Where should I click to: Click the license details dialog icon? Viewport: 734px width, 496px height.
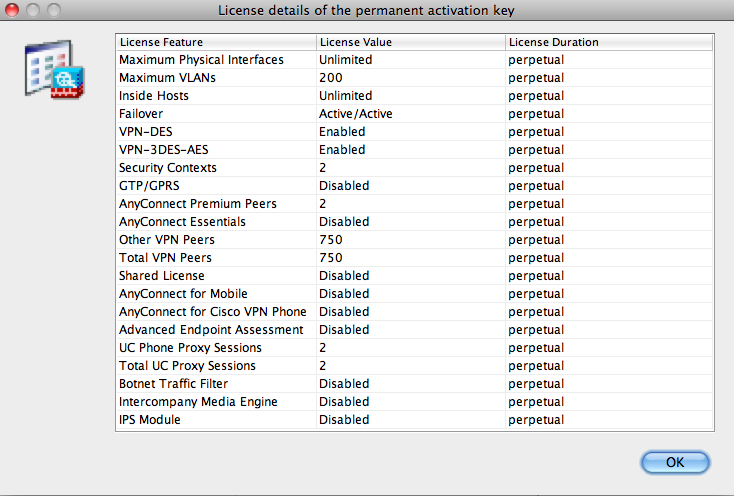pyautogui.click(x=55, y=70)
